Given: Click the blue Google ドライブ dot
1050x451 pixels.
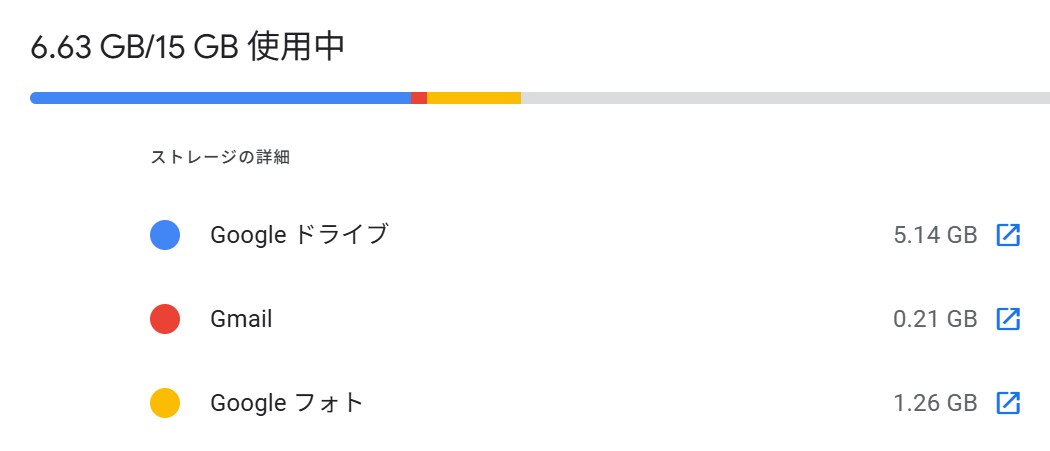Looking at the screenshot, I should [x=165, y=236].
